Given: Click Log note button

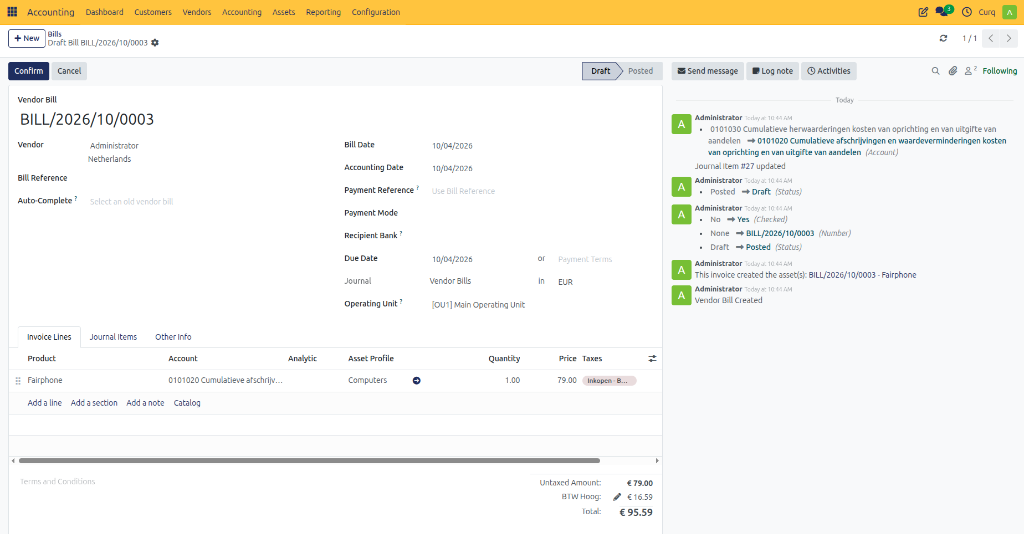Looking at the screenshot, I should tap(773, 71).
